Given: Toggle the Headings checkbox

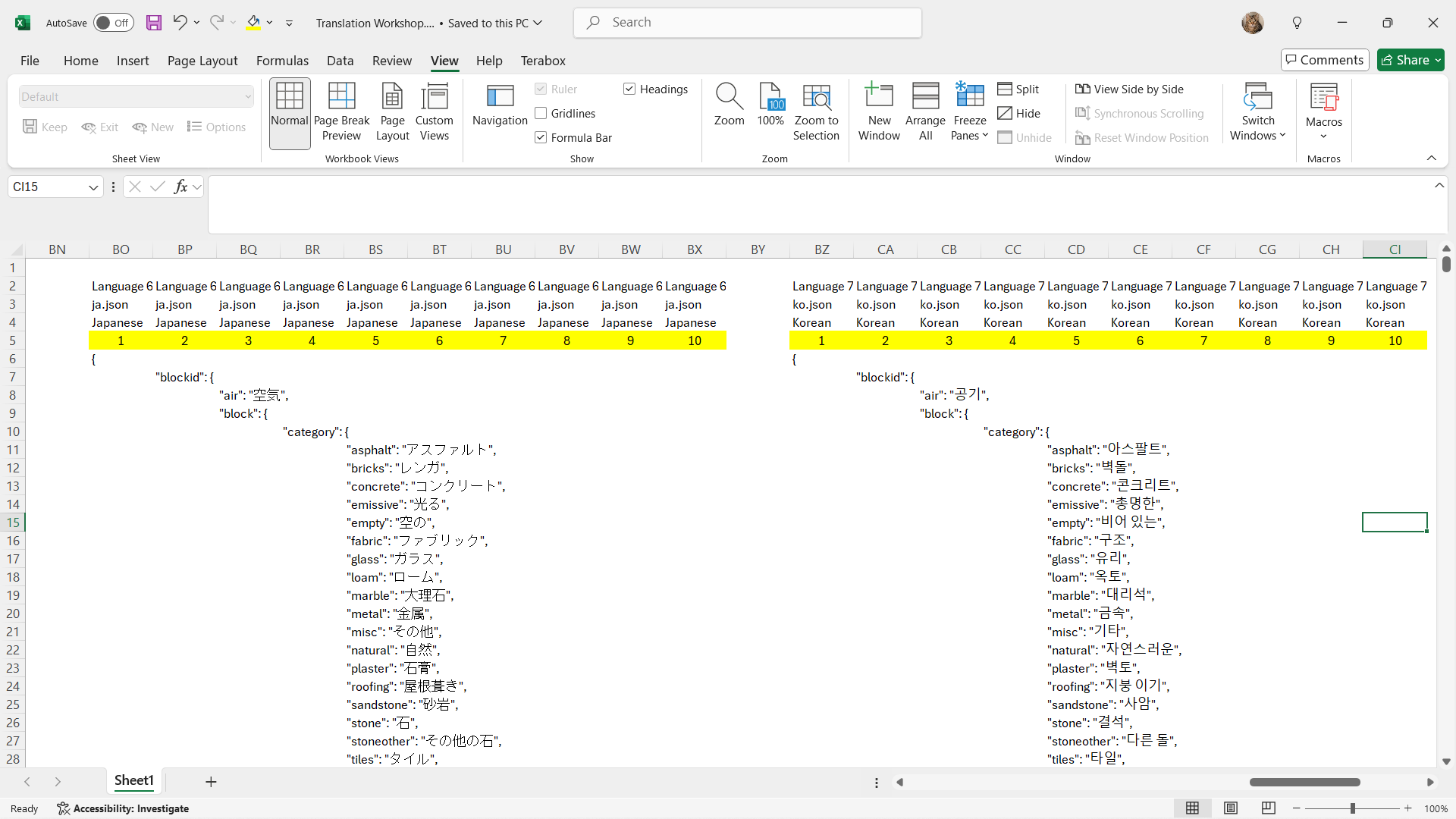Looking at the screenshot, I should tap(629, 89).
